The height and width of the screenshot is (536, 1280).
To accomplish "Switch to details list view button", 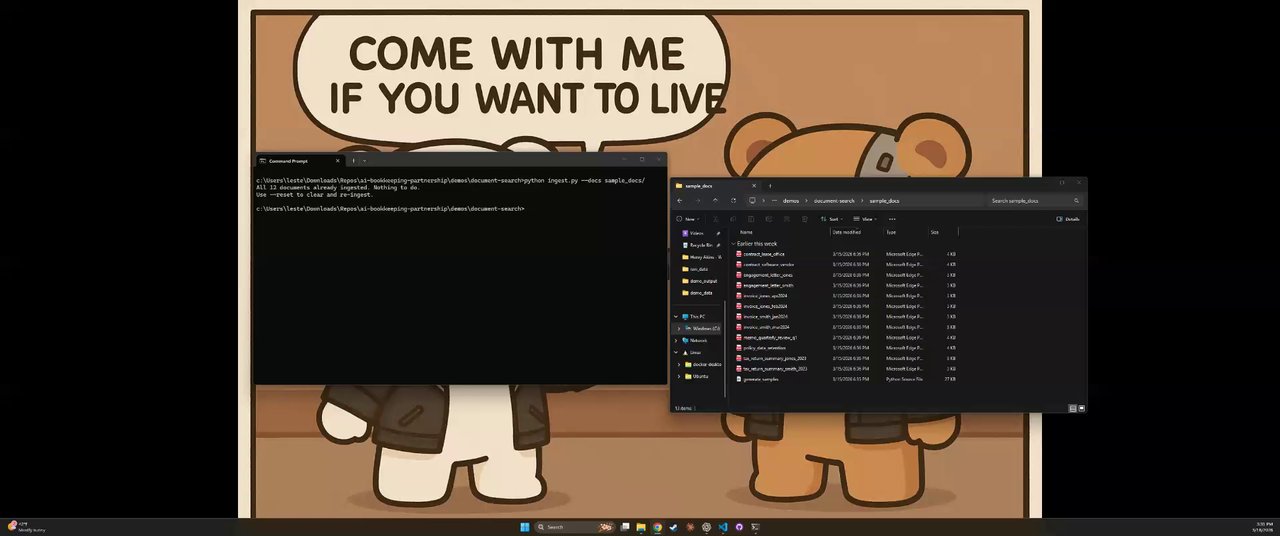I will tap(1073, 408).
